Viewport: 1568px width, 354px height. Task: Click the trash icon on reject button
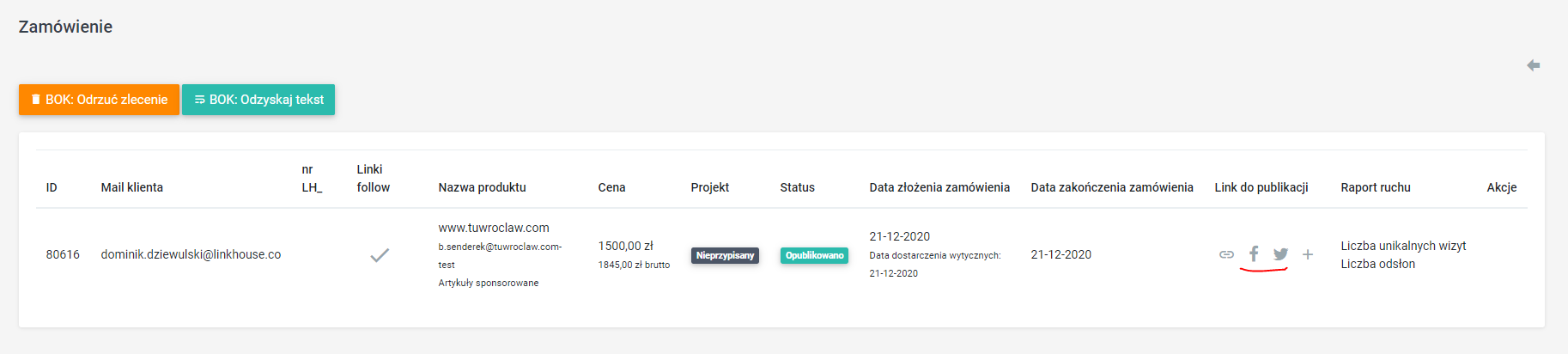(36, 100)
